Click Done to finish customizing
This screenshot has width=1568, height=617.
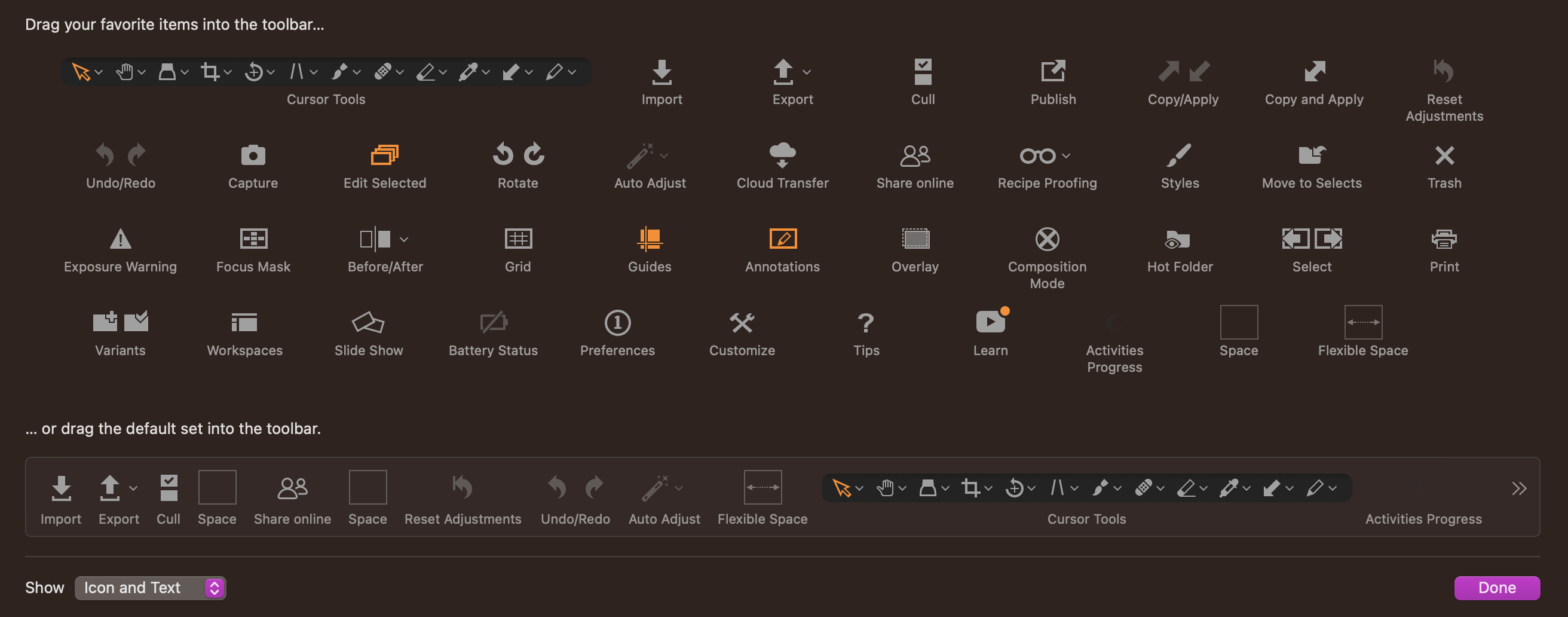tap(1497, 588)
